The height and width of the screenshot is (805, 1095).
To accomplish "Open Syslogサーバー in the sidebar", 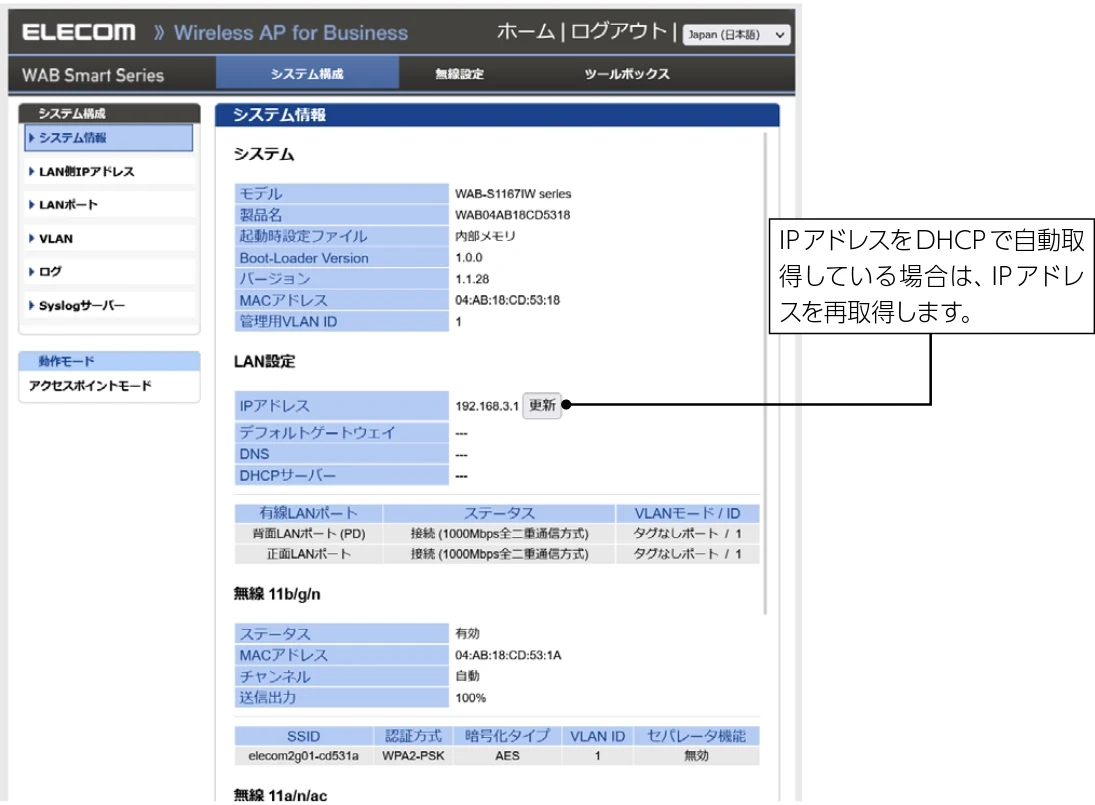I will (x=109, y=305).
